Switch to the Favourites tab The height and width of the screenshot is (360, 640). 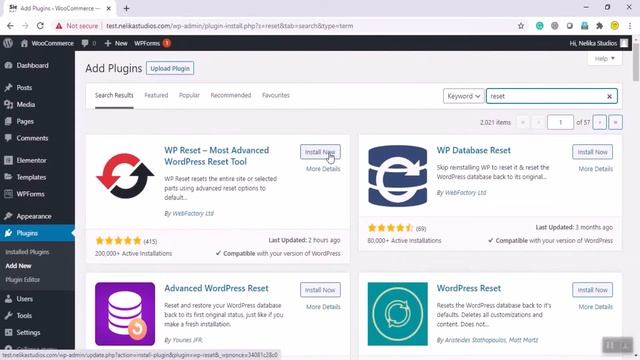click(x=276, y=95)
